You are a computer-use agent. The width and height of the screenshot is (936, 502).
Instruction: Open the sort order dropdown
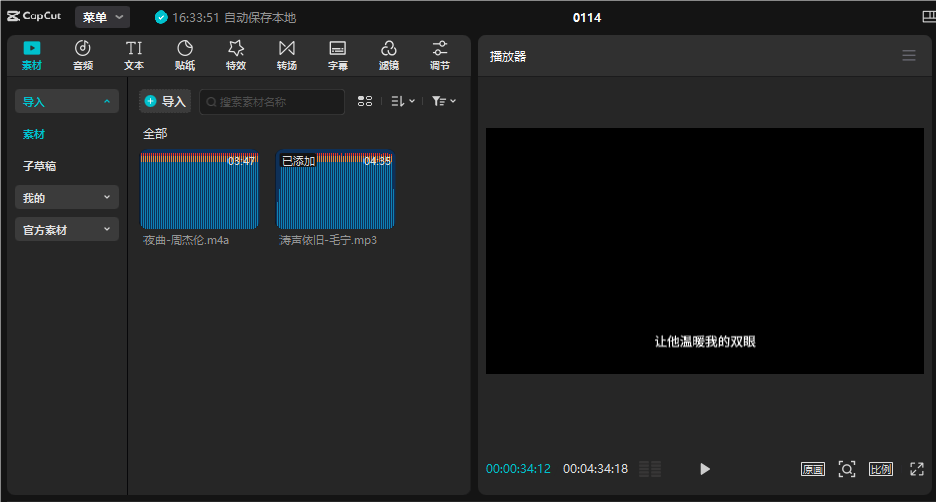click(x=403, y=101)
